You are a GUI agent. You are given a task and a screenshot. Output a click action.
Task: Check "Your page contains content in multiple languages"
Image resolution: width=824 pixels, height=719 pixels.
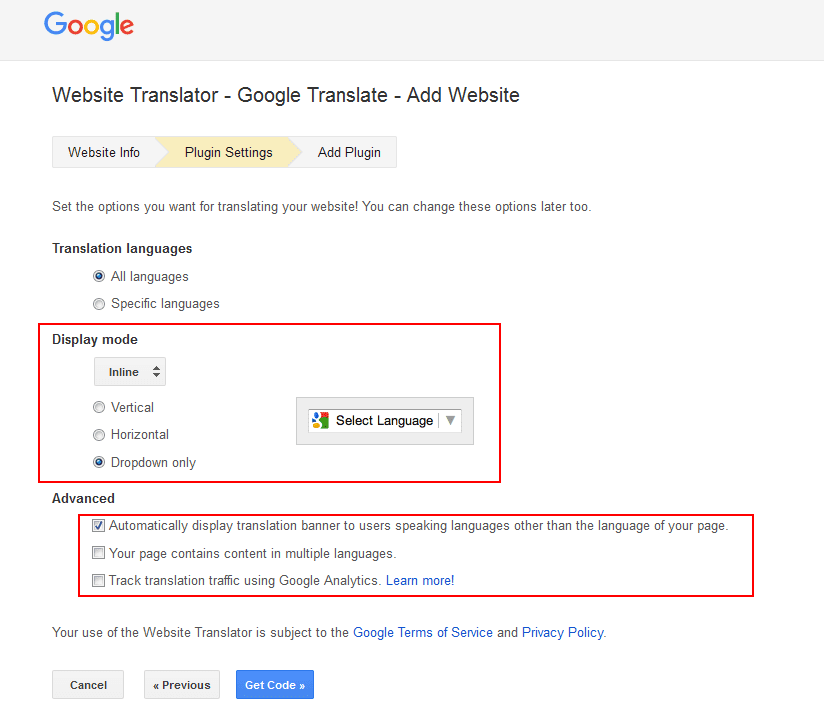[98, 552]
